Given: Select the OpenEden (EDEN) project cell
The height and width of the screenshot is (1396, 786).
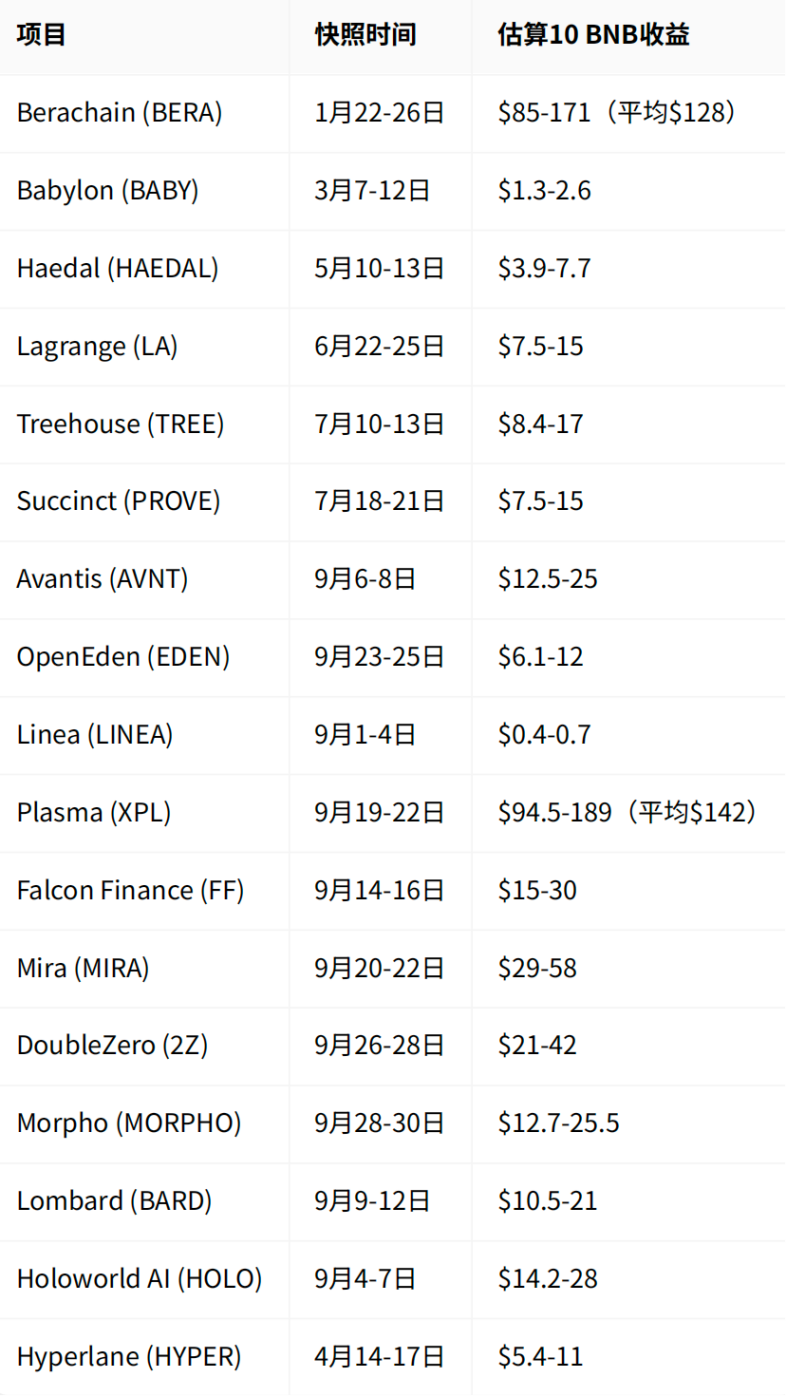Looking at the screenshot, I should coord(124,657).
